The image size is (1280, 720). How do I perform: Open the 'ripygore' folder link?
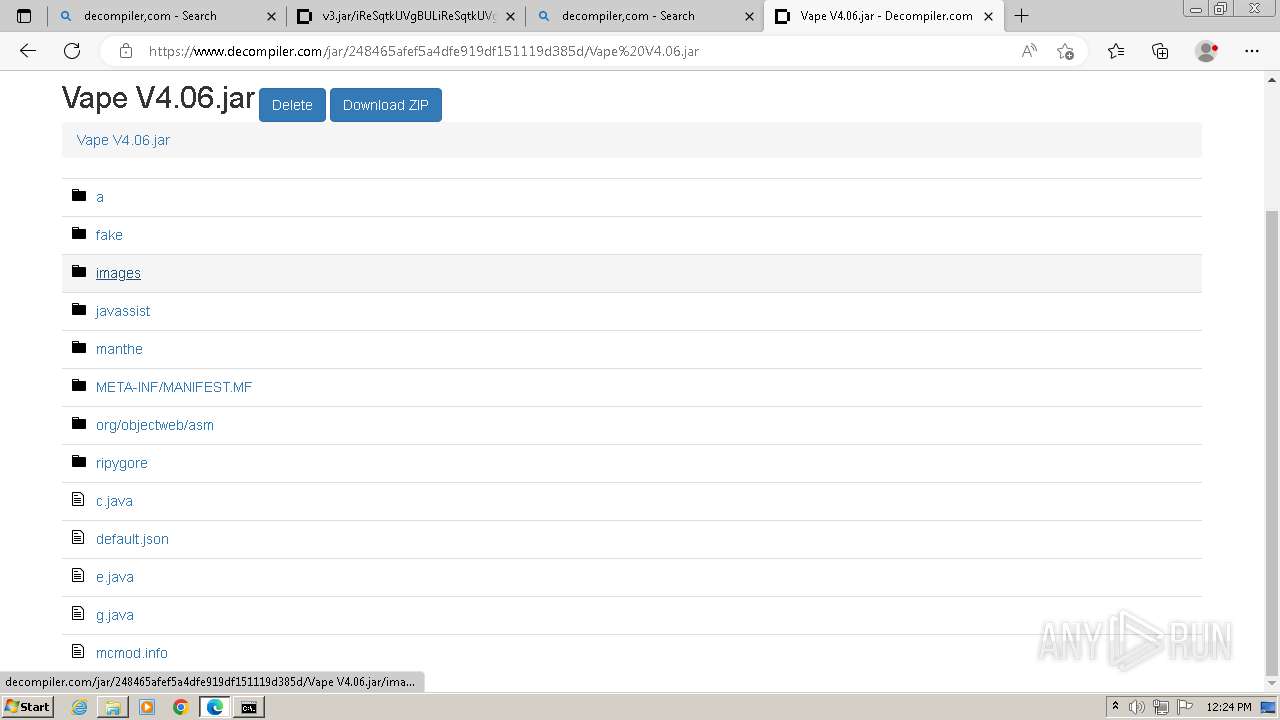[x=122, y=463]
